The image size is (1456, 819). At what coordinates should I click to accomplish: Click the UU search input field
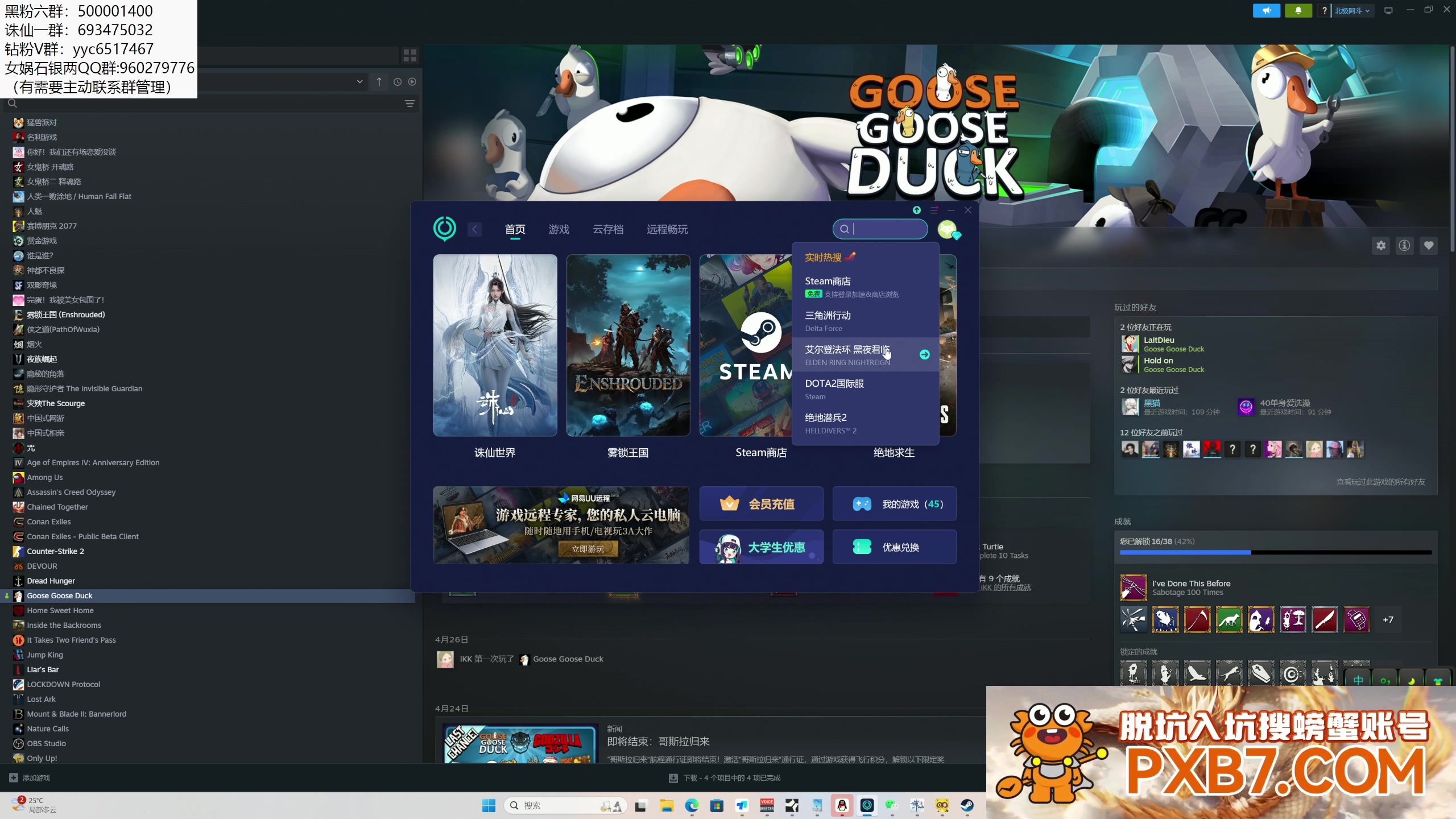click(880, 229)
